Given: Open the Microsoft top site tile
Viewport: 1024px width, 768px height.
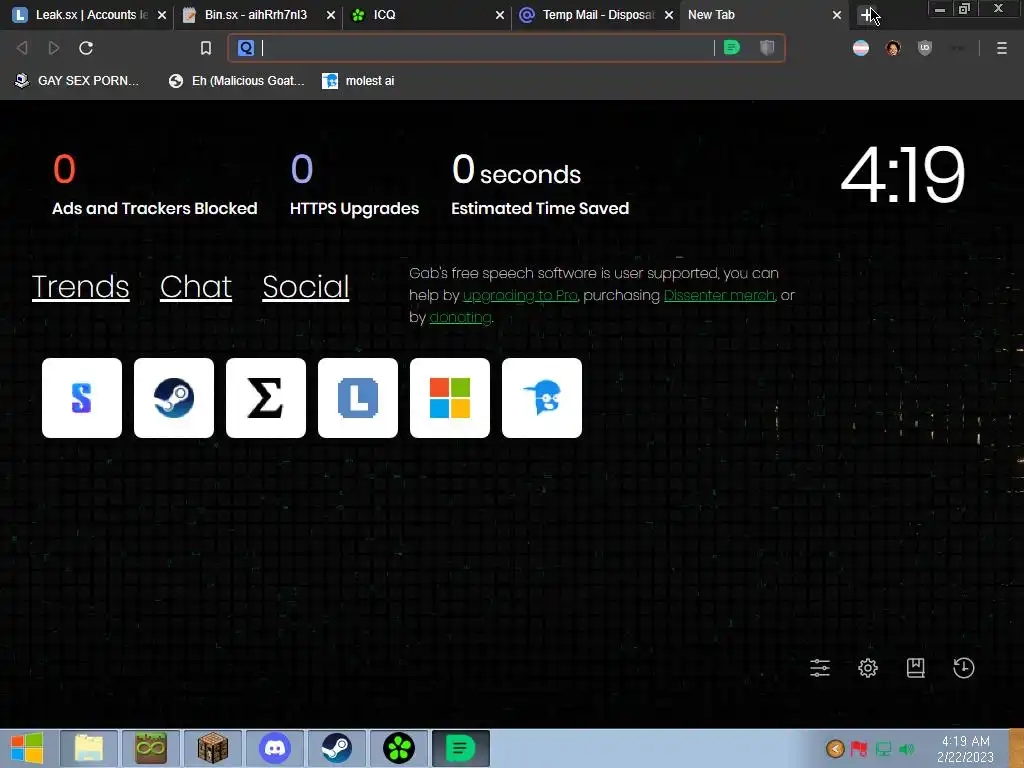Looking at the screenshot, I should tap(450, 398).
